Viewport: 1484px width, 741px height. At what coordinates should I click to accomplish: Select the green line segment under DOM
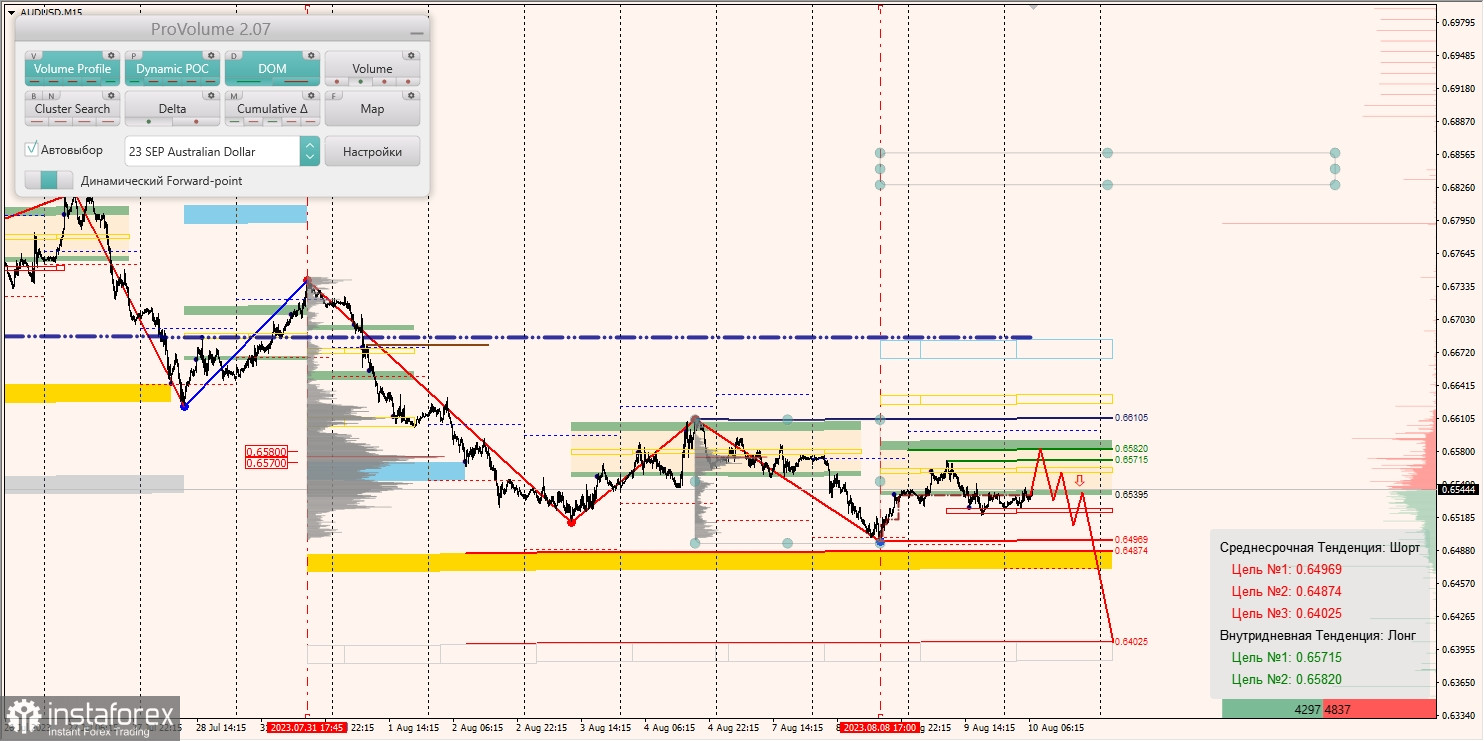249,82
